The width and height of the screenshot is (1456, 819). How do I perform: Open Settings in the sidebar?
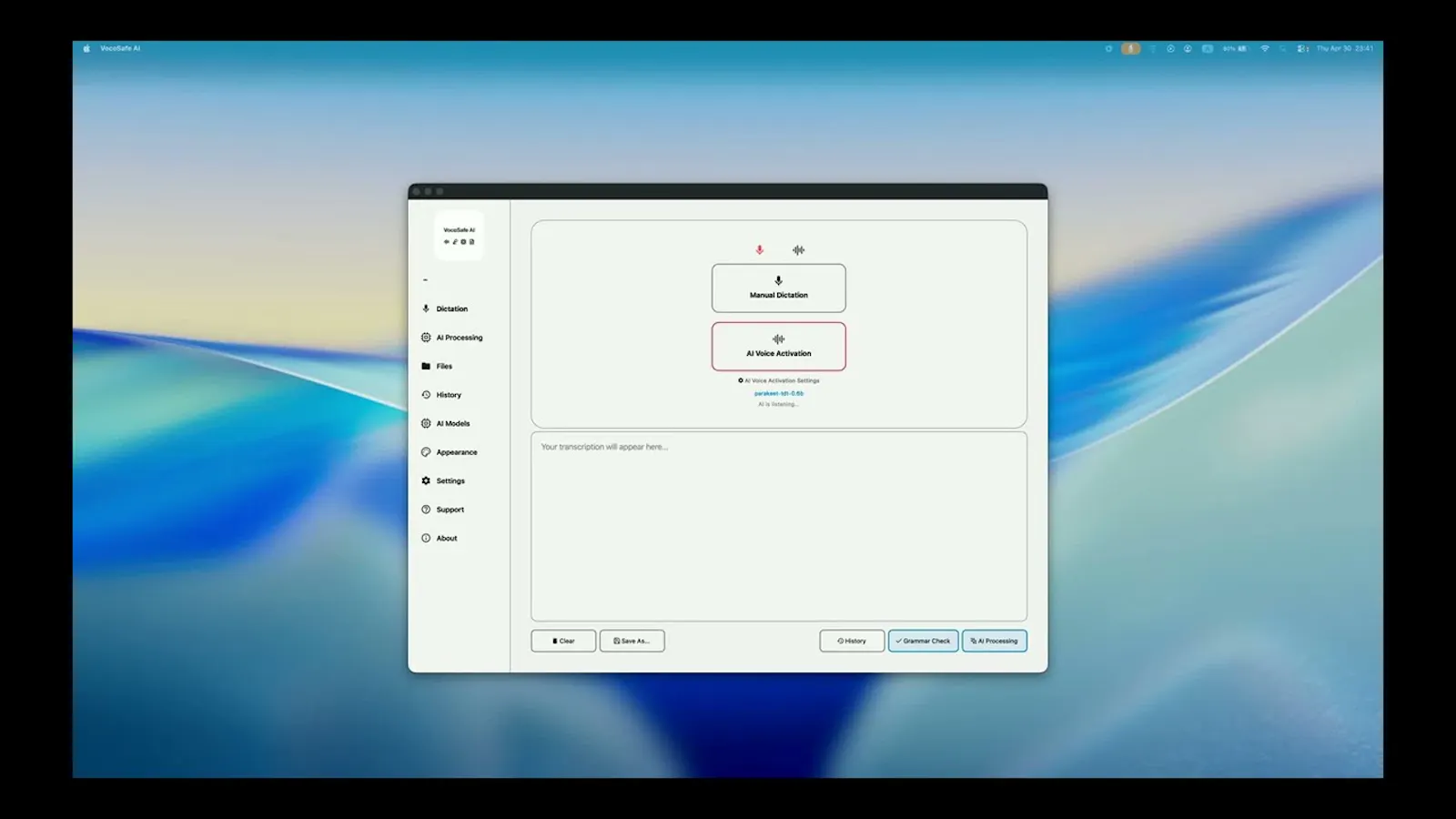443,480
